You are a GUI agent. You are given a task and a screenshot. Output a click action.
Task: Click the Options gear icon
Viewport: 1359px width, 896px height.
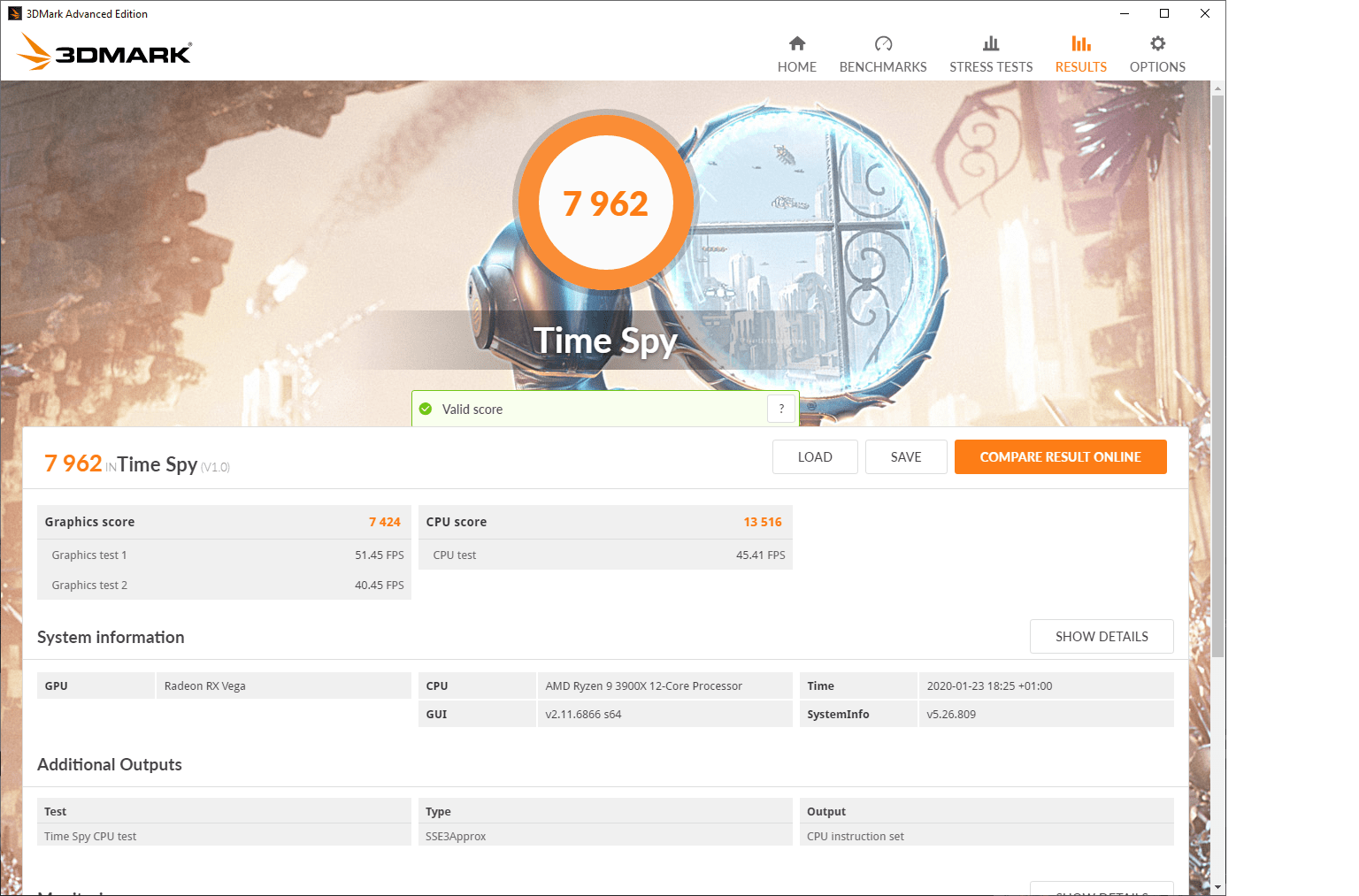point(1157,43)
